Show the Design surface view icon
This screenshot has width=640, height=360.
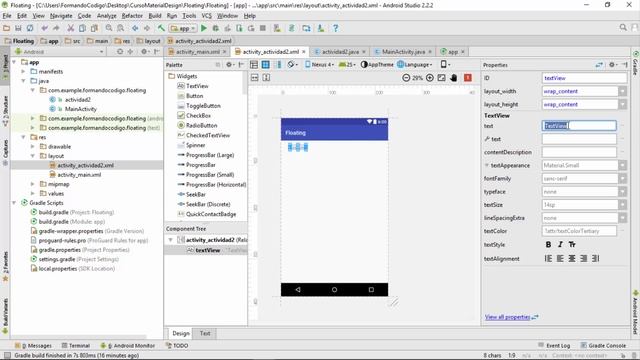[x=253, y=64]
